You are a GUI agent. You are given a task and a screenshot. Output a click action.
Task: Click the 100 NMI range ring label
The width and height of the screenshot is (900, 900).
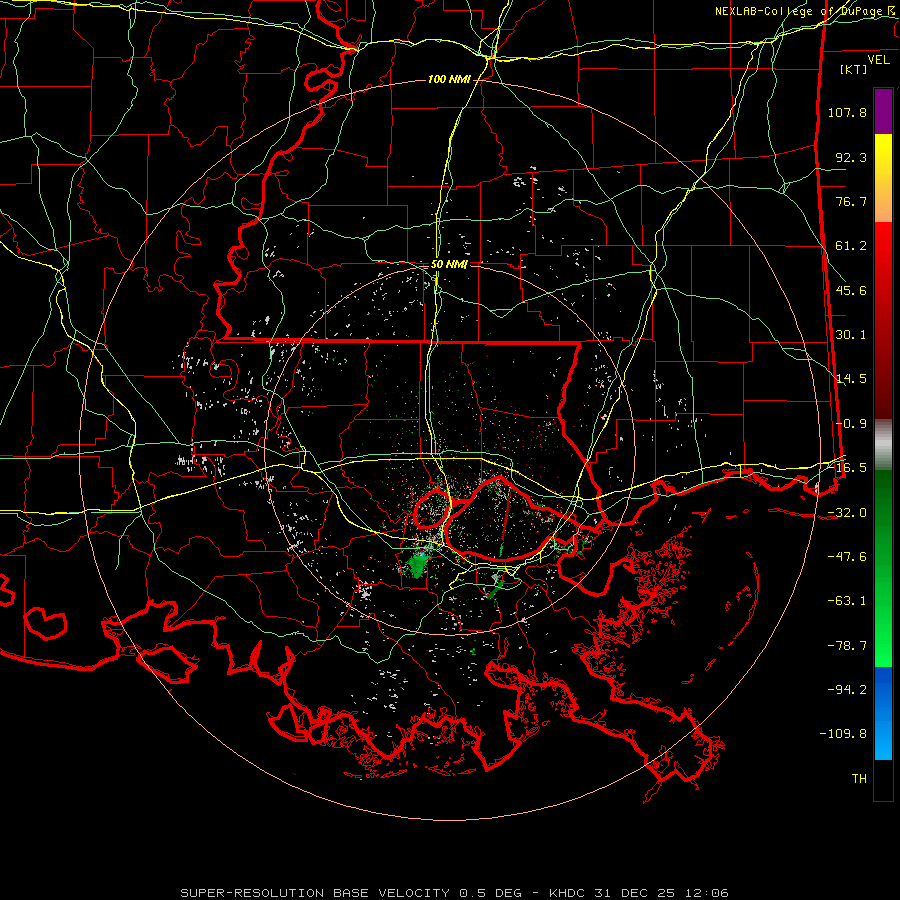449,79
